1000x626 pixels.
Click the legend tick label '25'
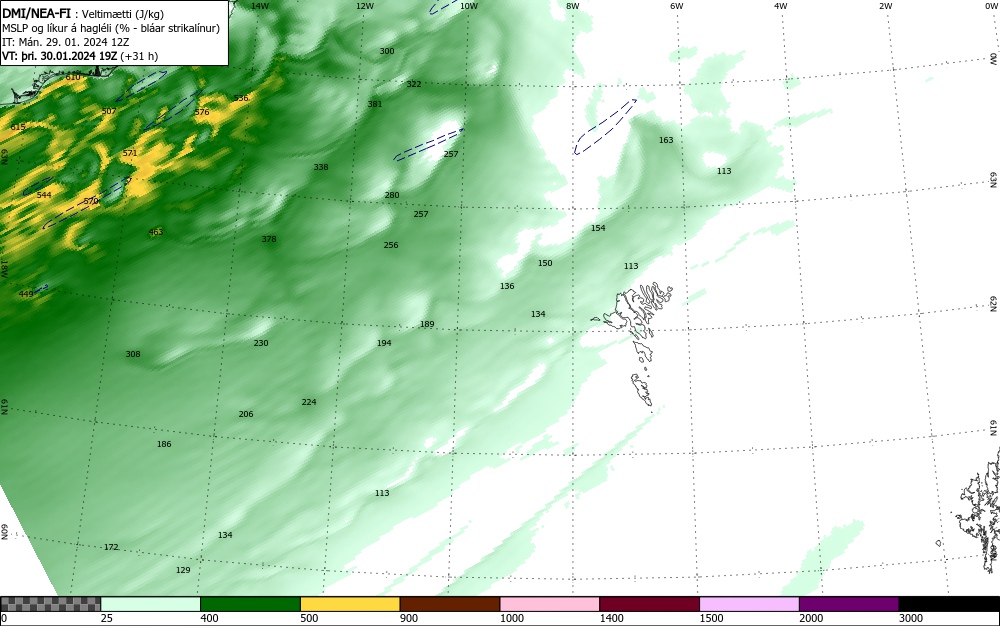click(107, 618)
